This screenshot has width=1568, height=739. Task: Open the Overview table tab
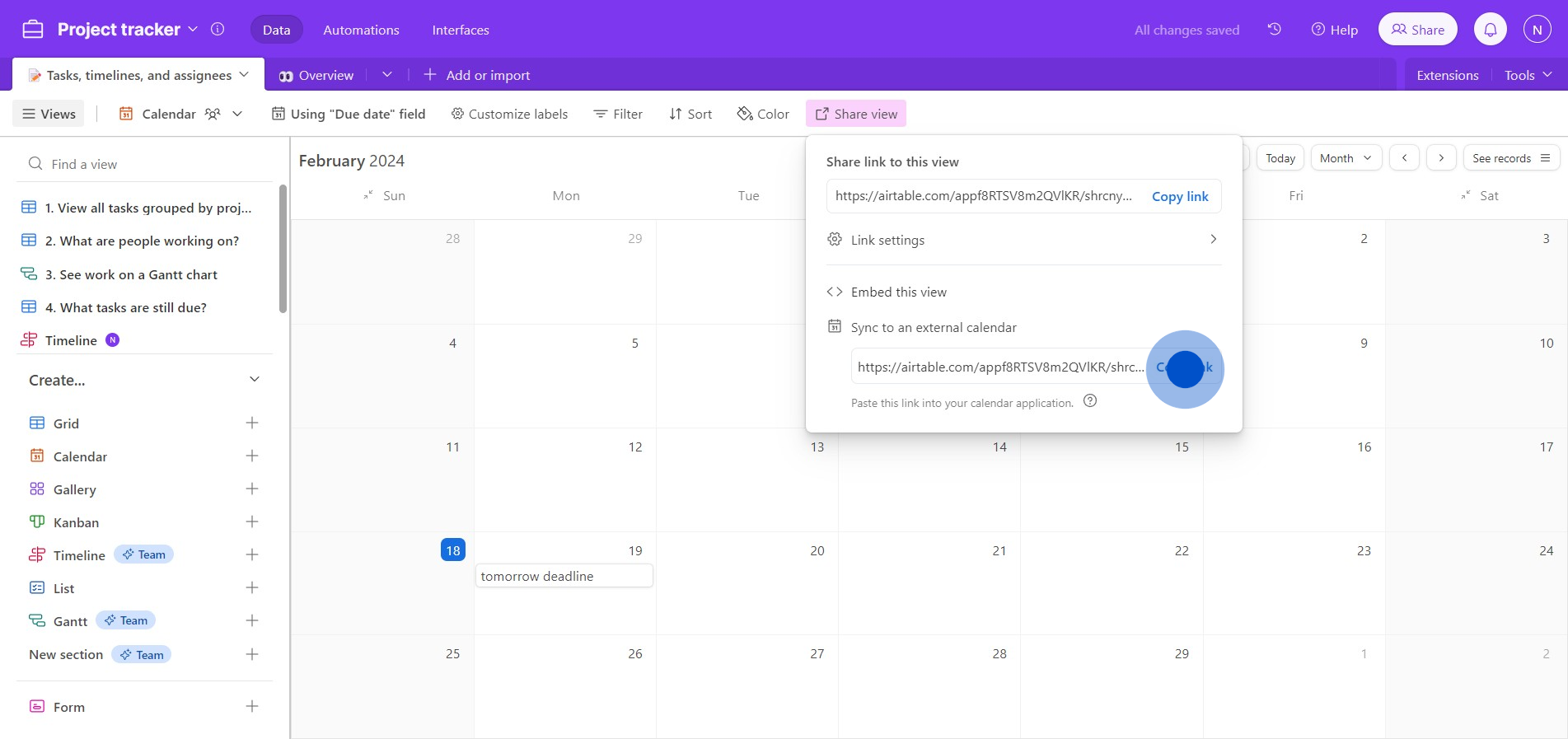[317, 75]
